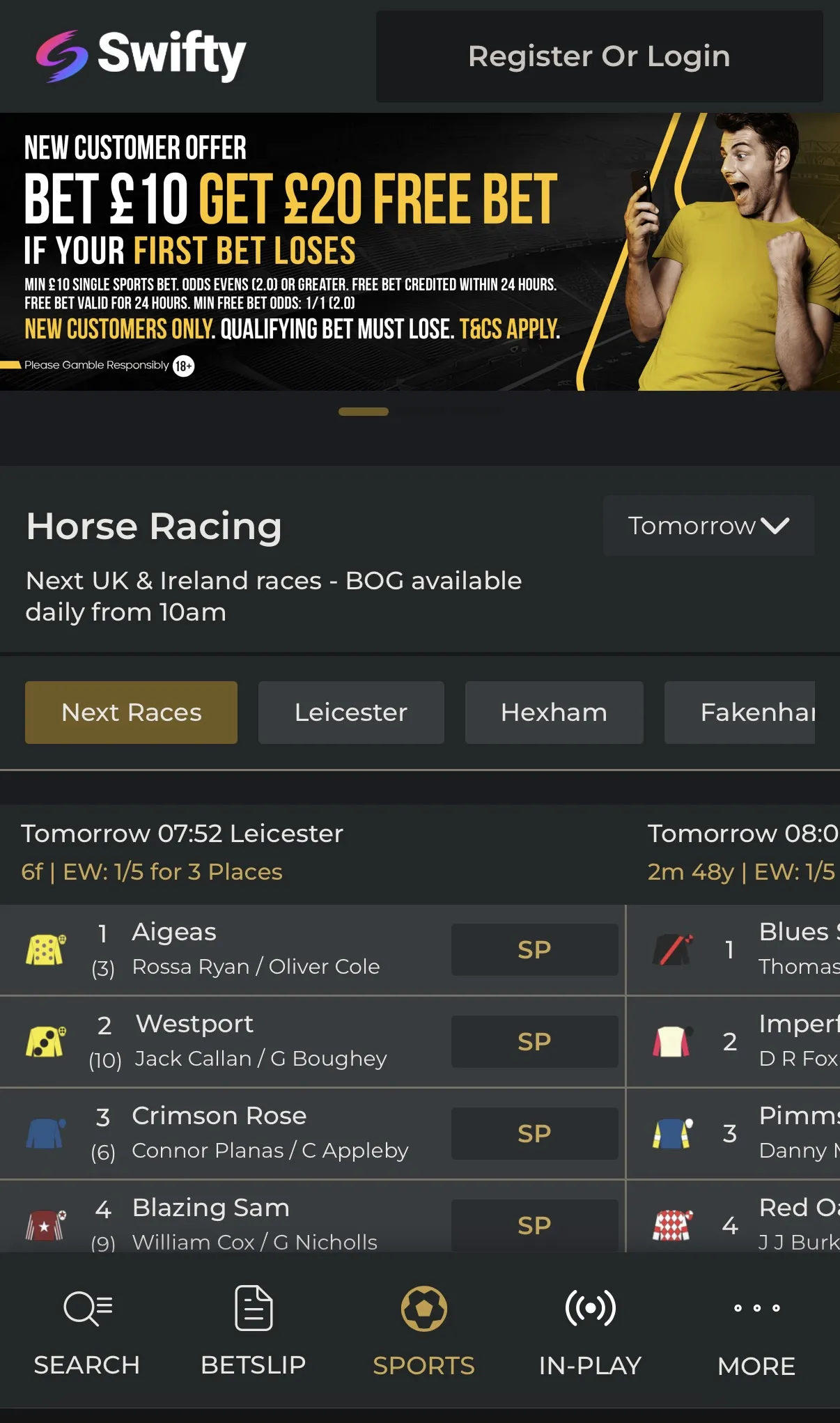Screen dimensions: 840x1423
Task: Tap Register Or Login button
Action: pos(600,56)
